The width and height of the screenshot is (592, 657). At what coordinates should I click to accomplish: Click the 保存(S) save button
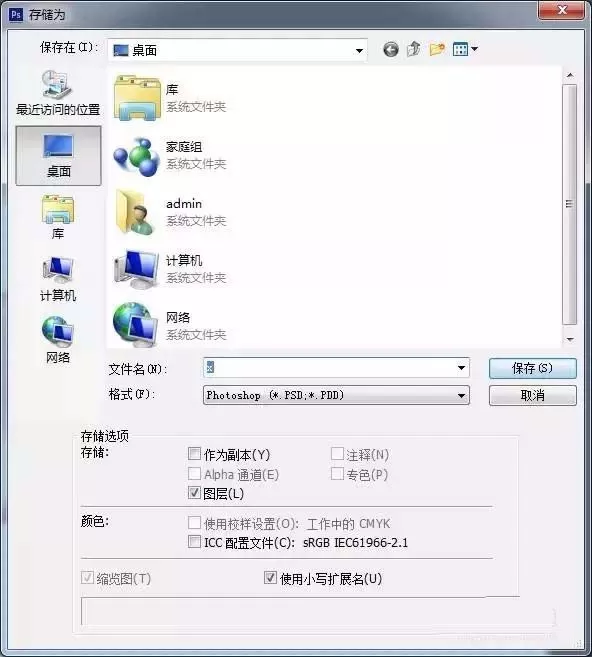click(533, 368)
